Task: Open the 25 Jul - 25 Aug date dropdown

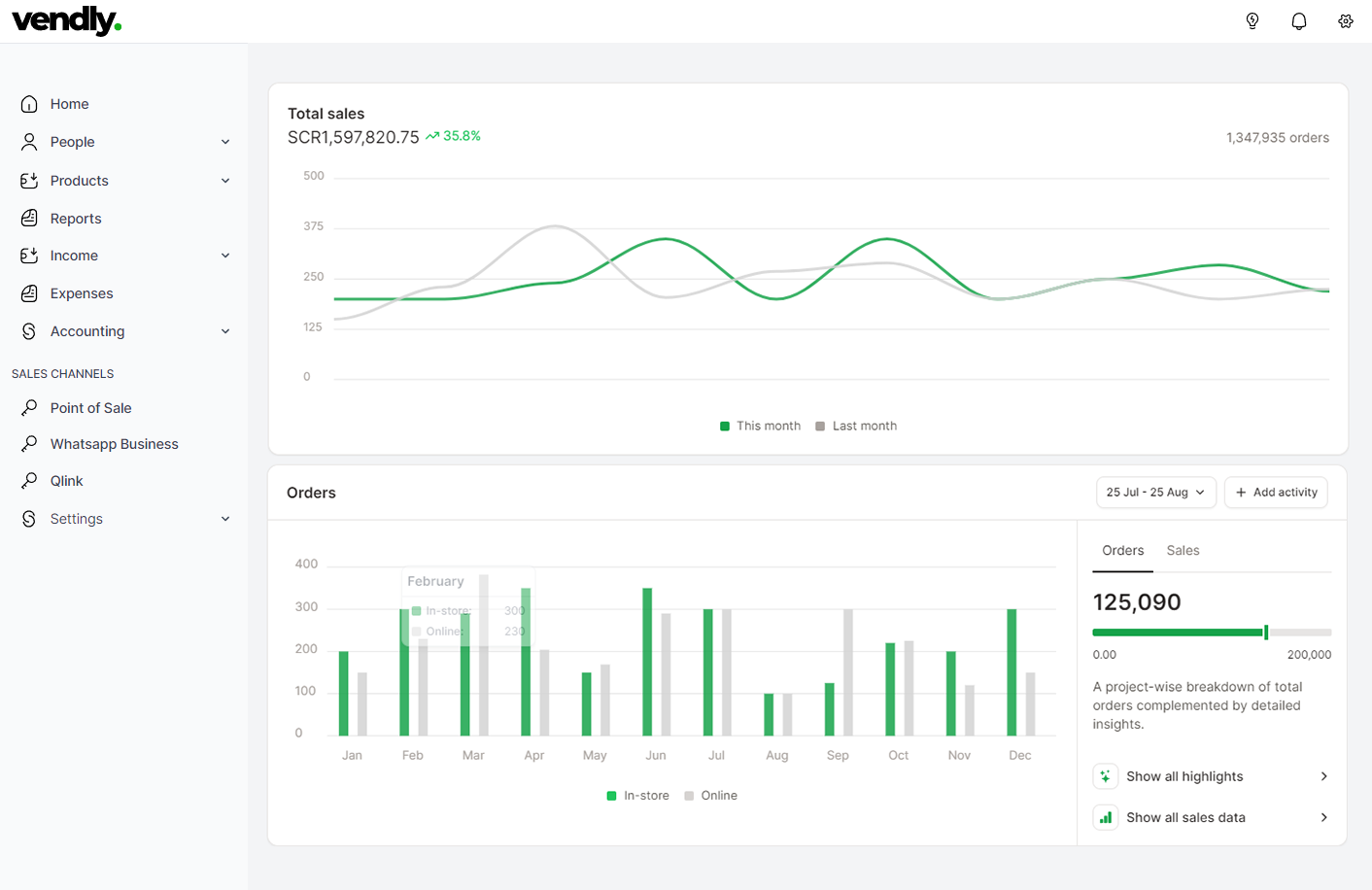Action: [1155, 493]
